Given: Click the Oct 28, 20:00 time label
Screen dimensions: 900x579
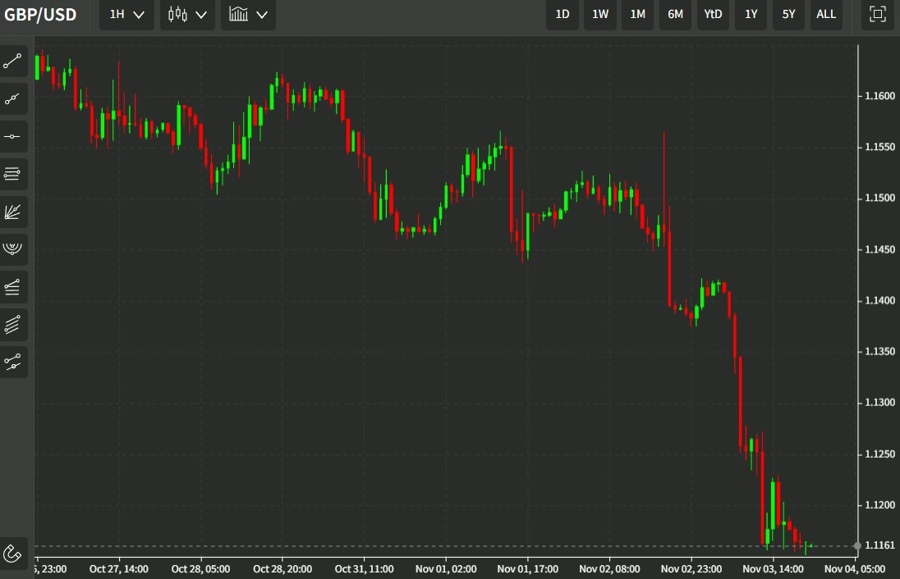Looking at the screenshot, I should pos(282,569).
